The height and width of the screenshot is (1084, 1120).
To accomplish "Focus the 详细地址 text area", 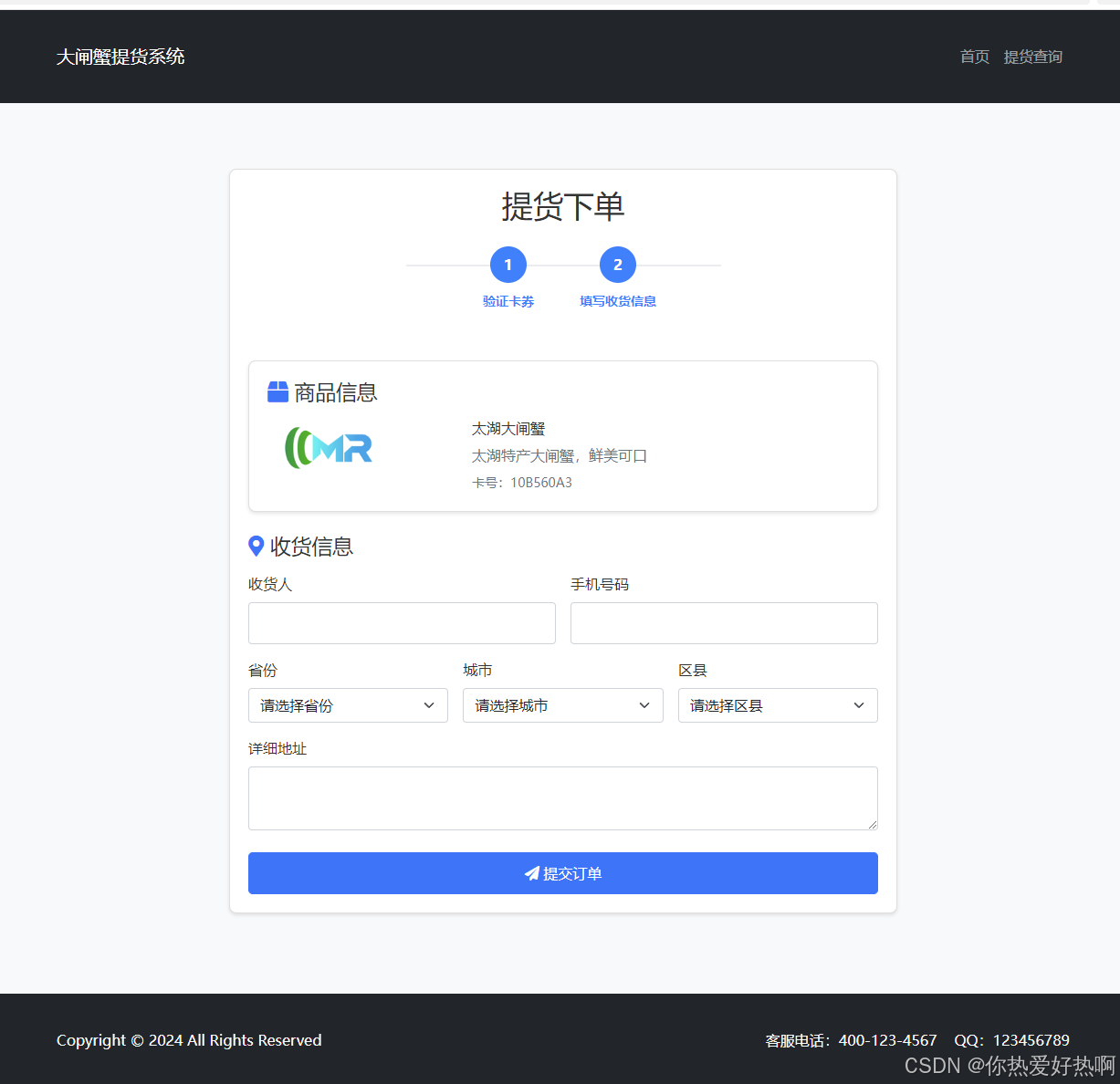I will click(x=563, y=798).
